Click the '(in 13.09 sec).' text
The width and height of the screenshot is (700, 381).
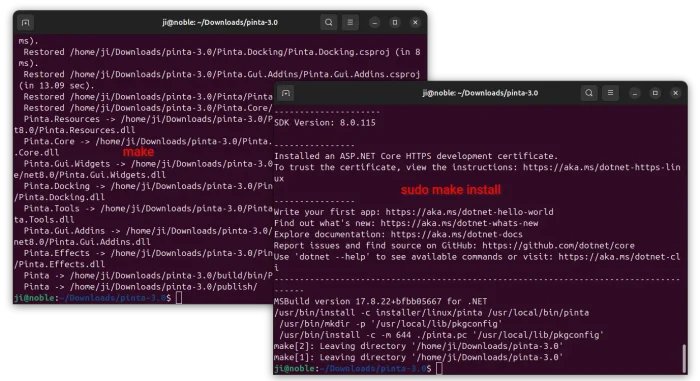pos(56,86)
